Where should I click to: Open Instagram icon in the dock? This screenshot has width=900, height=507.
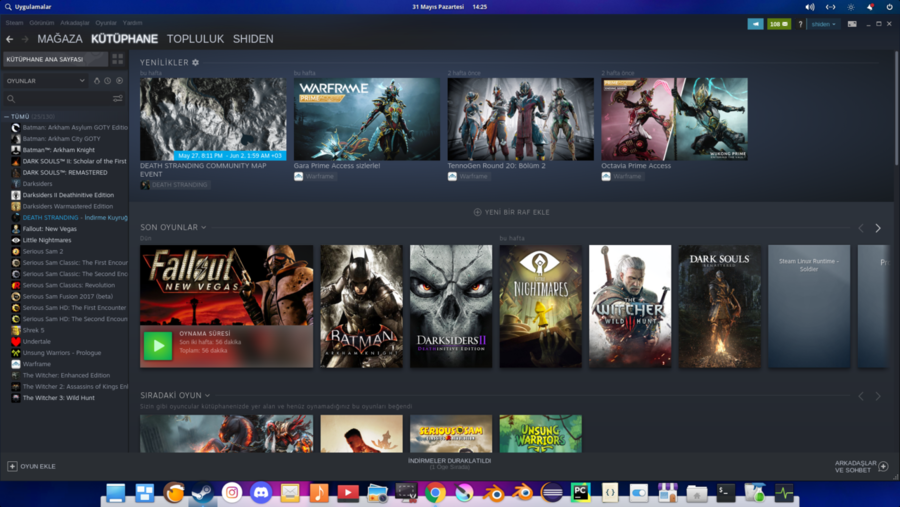232,493
